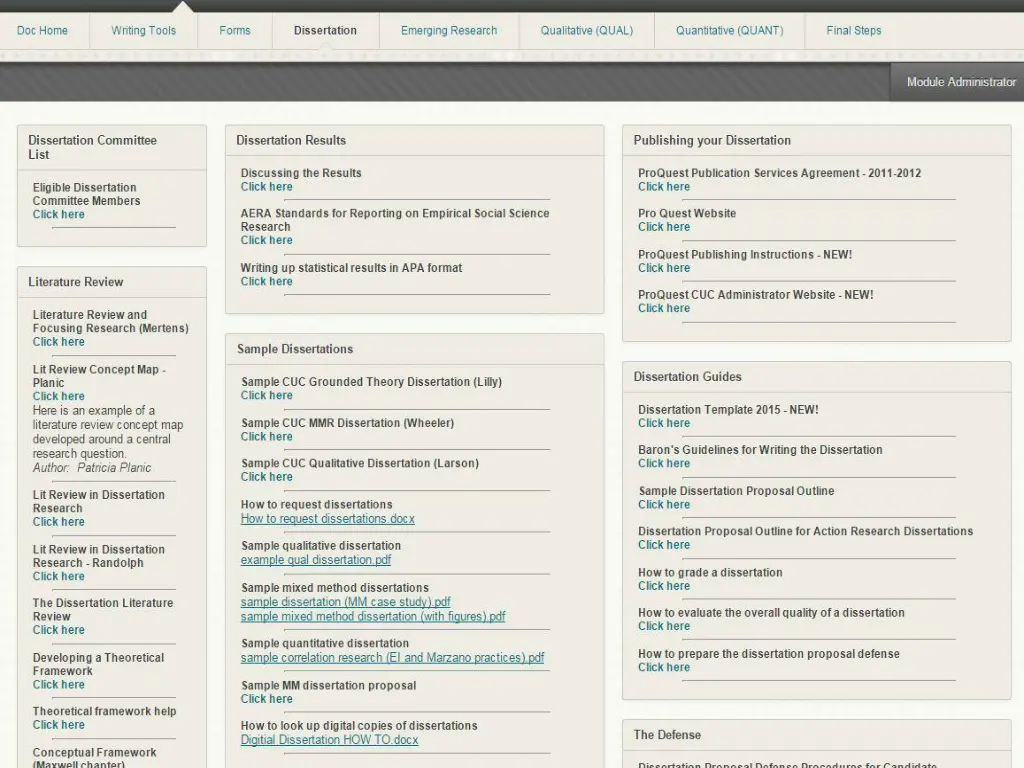Screen dimensions: 1024x768
Task: Open the How to request dissertations.docx link
Action: (x=328, y=519)
